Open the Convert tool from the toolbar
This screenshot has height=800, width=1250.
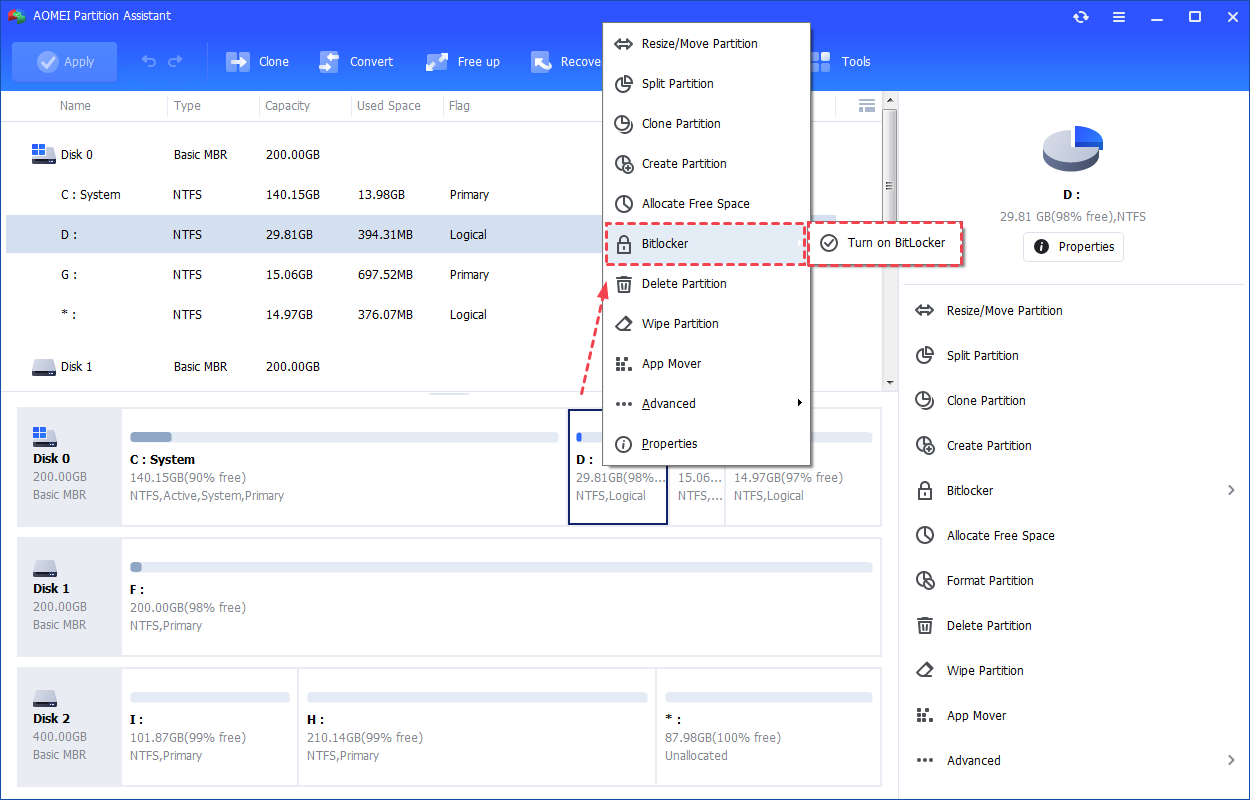[356, 61]
